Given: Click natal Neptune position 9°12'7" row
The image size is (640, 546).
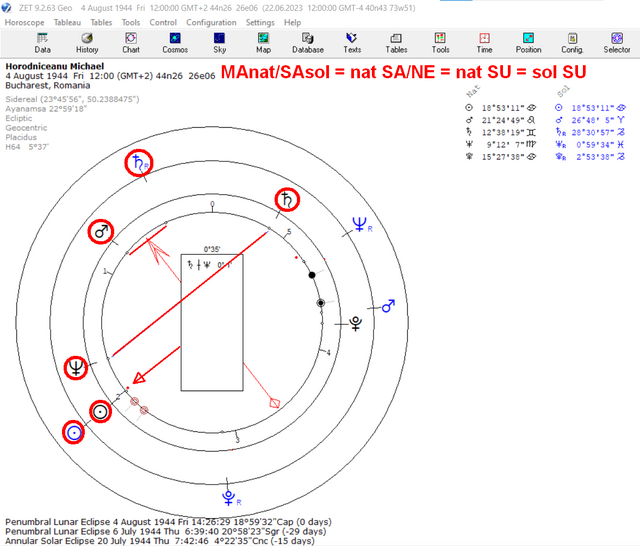Looking at the screenshot, I should pos(501,144).
